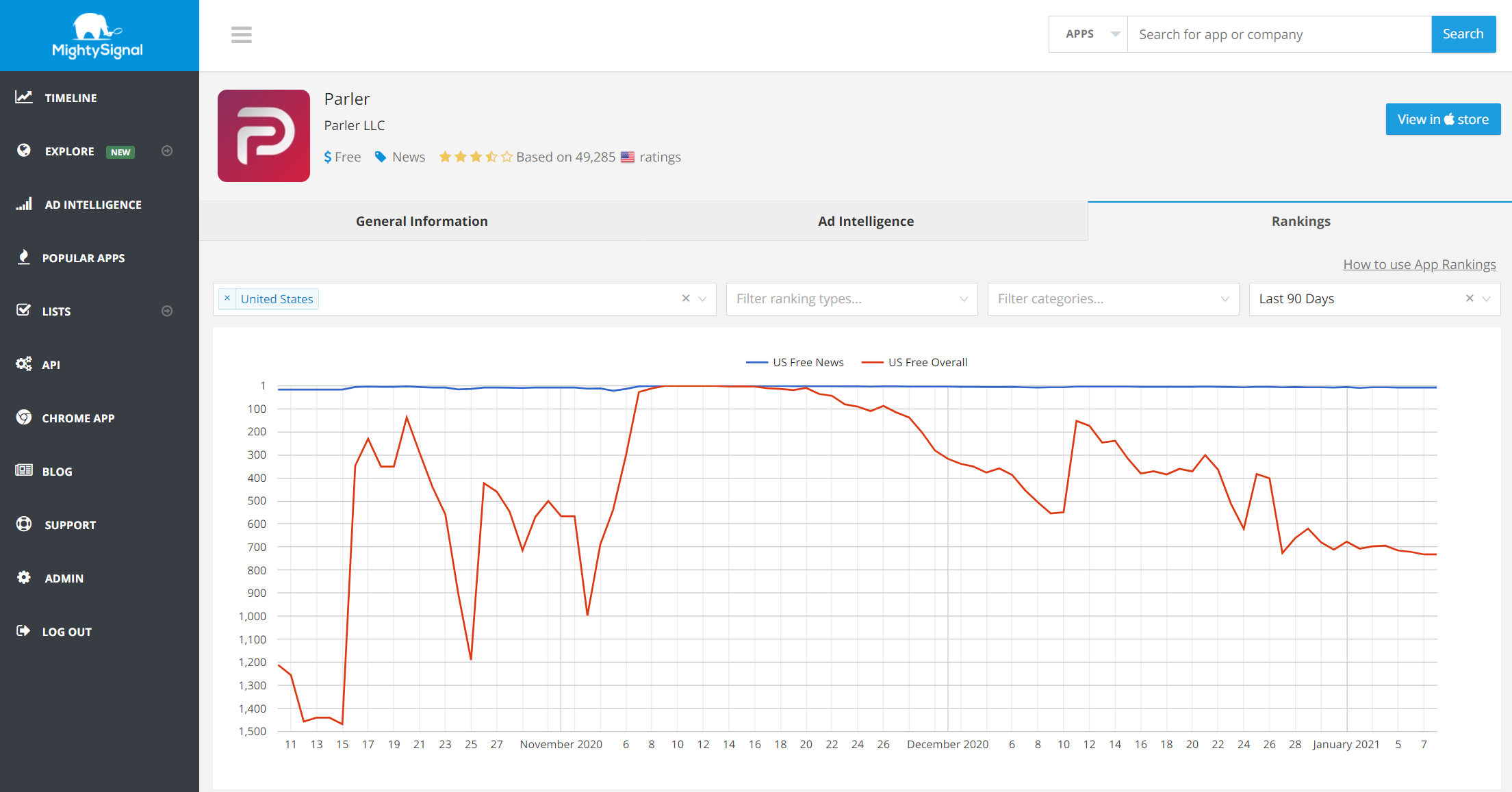The height and width of the screenshot is (792, 1512).
Task: Open Ad Intelligence in the sidebar
Action: pyautogui.click(x=93, y=205)
